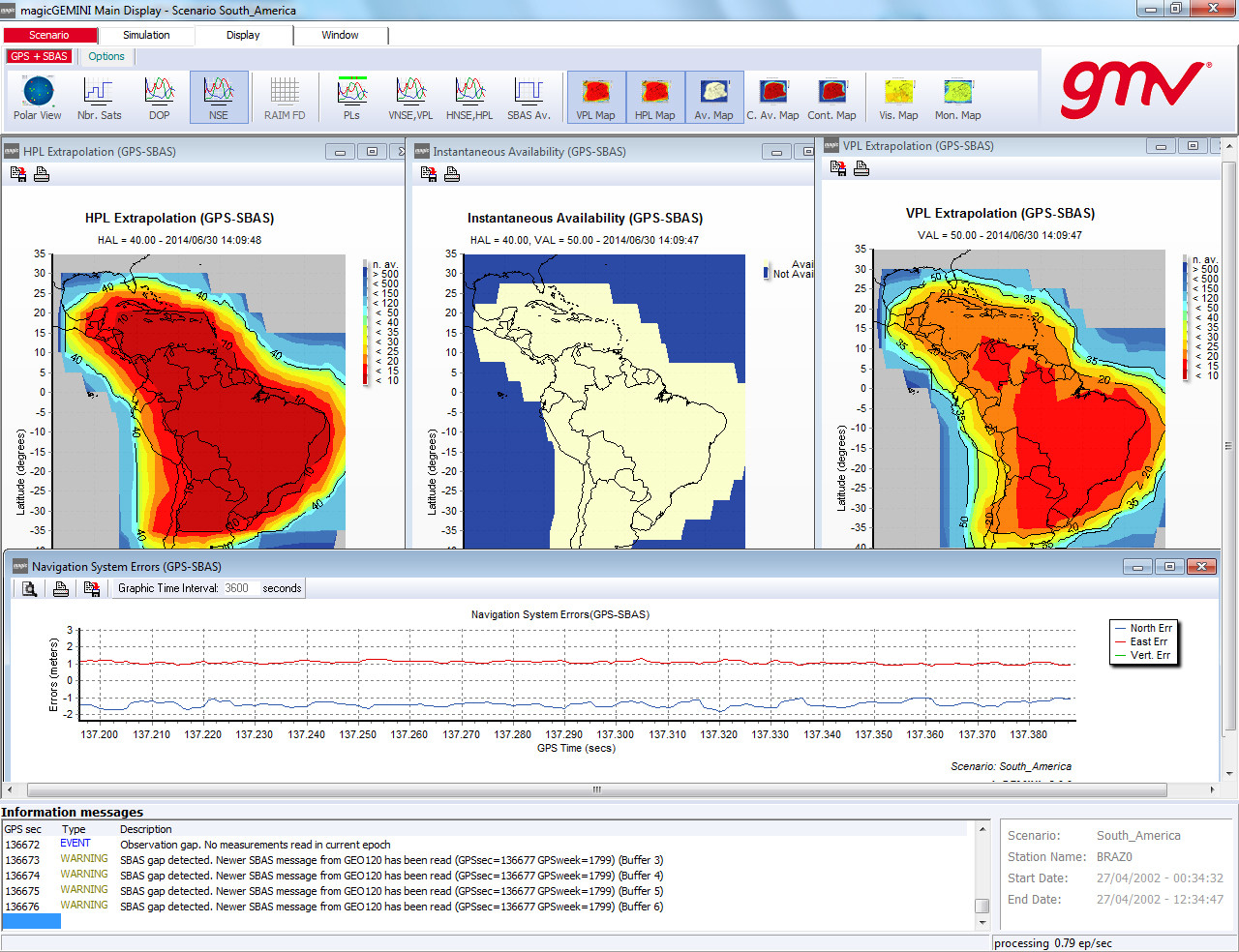Open the RAIM FD tool
1239x952 pixels.
tap(285, 98)
